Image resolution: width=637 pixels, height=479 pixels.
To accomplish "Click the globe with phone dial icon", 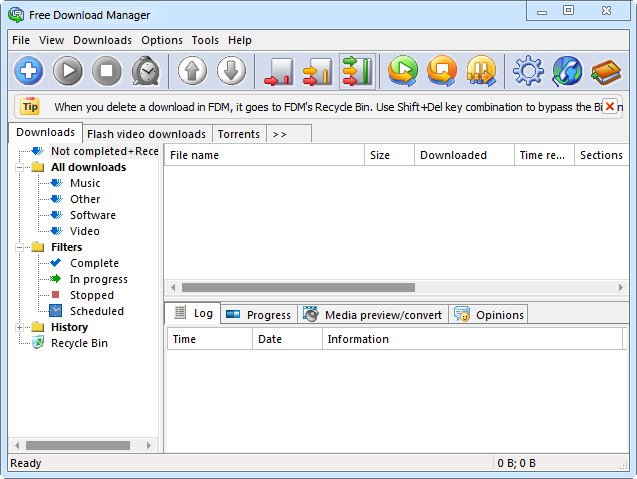I will click(567, 71).
